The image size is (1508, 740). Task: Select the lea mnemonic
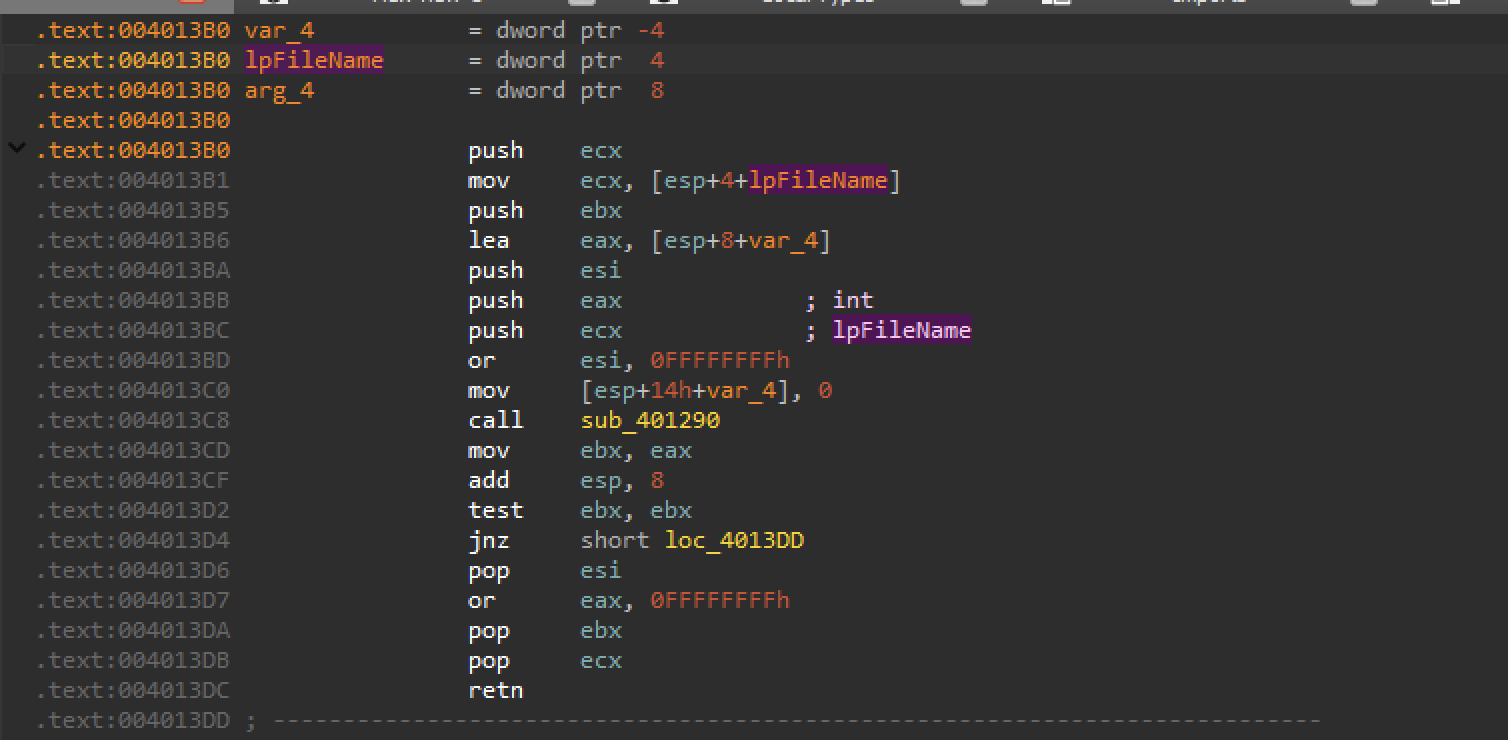pos(489,241)
